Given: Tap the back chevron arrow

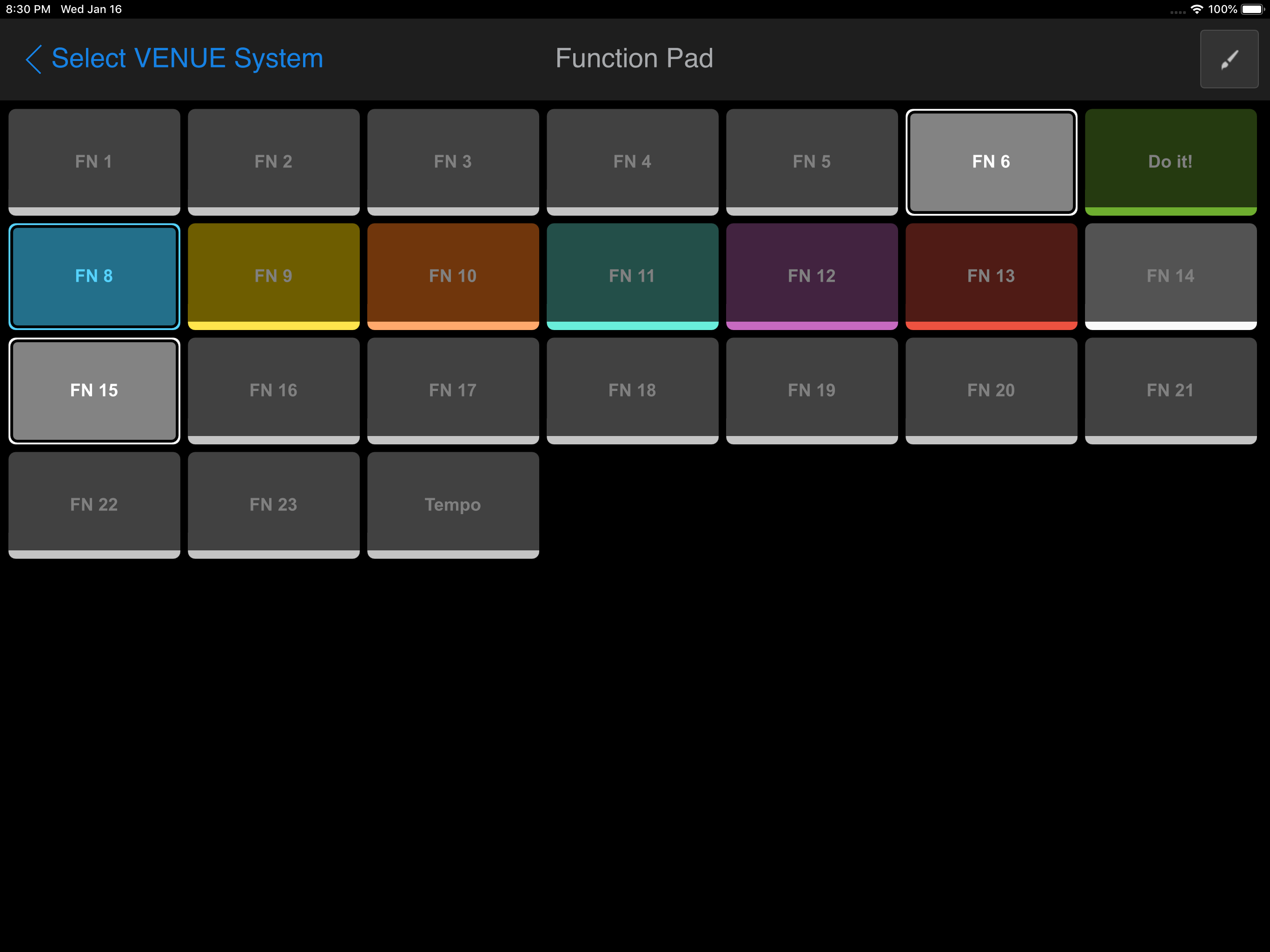Looking at the screenshot, I should pos(34,59).
